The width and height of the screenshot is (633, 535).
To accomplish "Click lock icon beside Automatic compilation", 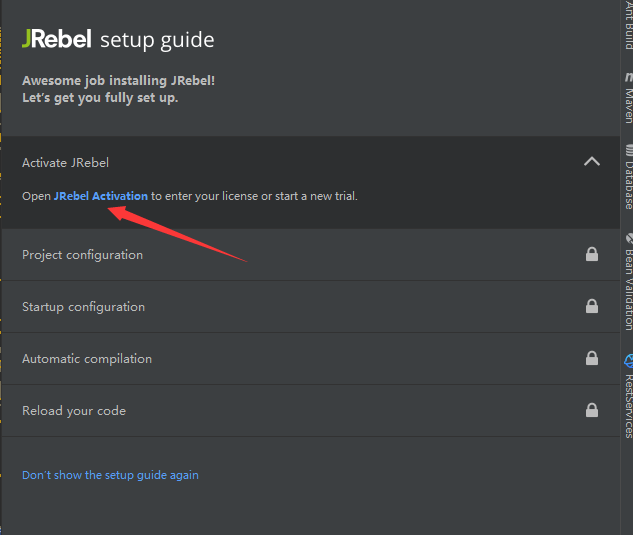I will point(592,358).
